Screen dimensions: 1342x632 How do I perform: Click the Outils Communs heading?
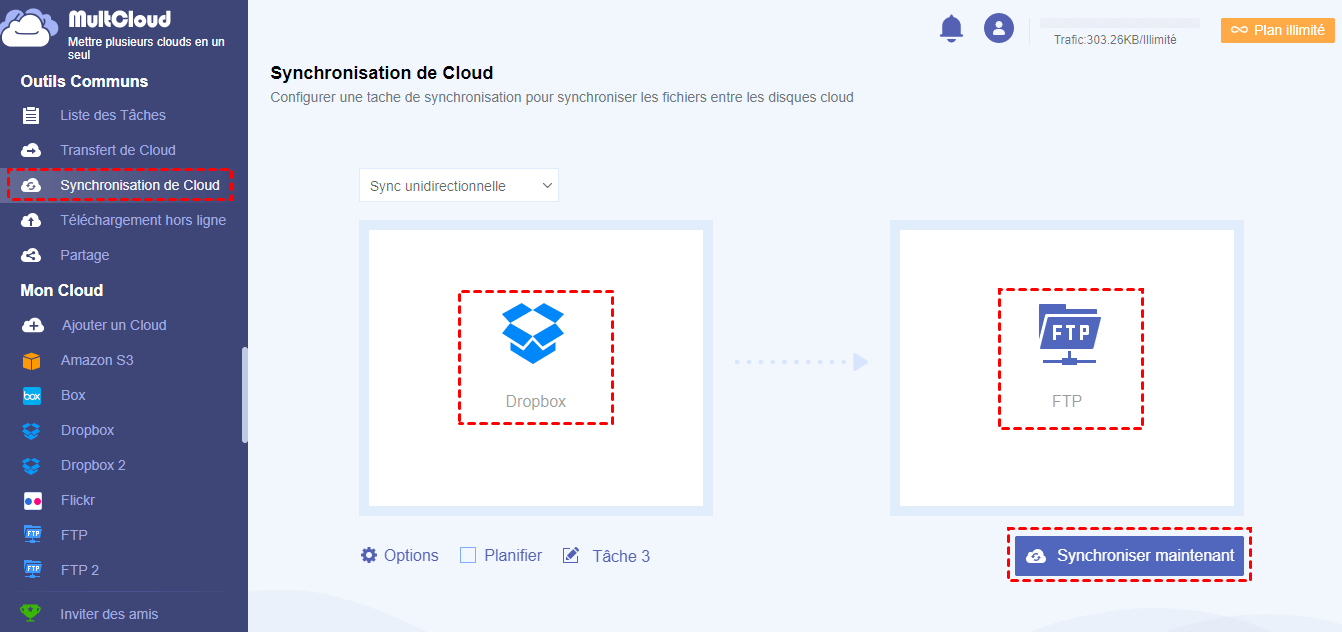(x=84, y=81)
